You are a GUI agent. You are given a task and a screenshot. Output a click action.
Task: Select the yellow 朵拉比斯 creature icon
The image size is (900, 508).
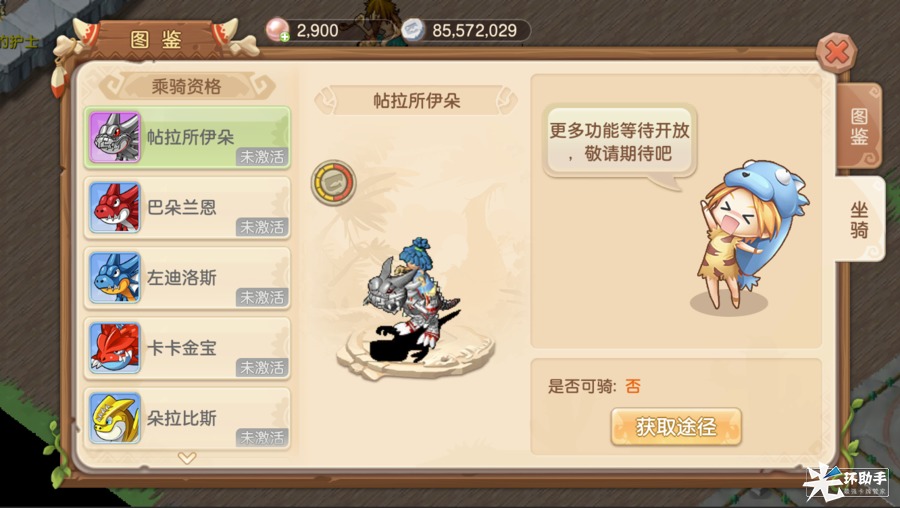coord(115,418)
